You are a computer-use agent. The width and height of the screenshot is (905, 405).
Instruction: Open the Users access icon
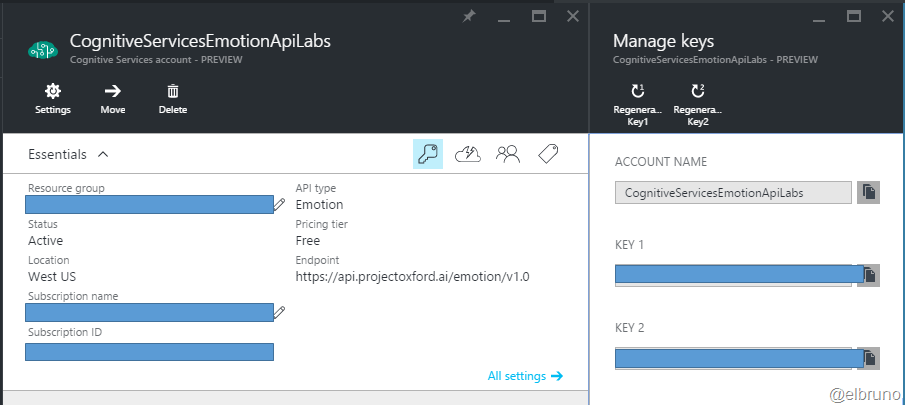click(x=508, y=154)
